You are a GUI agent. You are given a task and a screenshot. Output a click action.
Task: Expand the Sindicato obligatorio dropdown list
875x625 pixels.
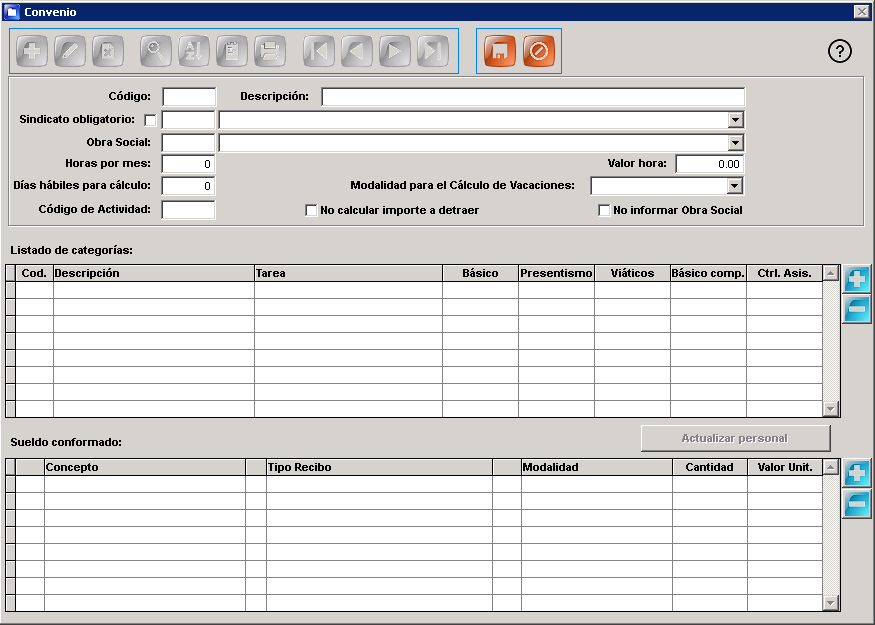(735, 120)
